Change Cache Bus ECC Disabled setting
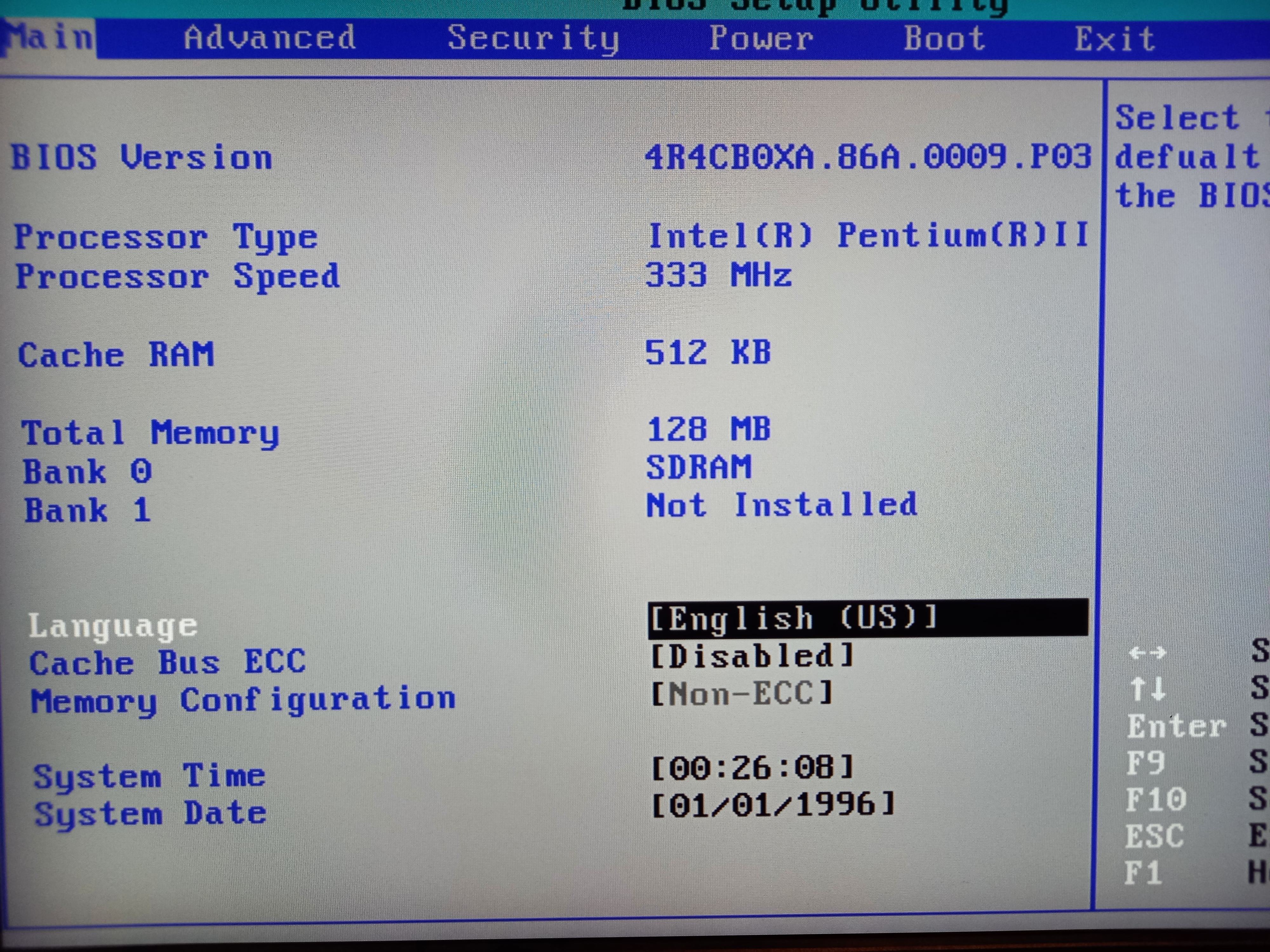This screenshot has width=1270, height=952. pyautogui.click(x=752, y=656)
